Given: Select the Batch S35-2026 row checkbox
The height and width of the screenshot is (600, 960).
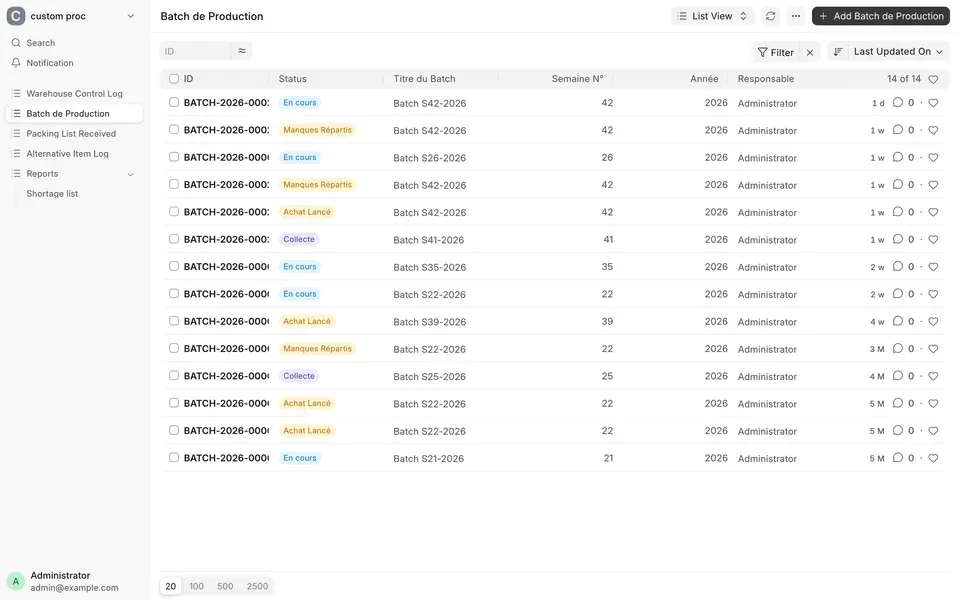Looking at the screenshot, I should [174, 266].
